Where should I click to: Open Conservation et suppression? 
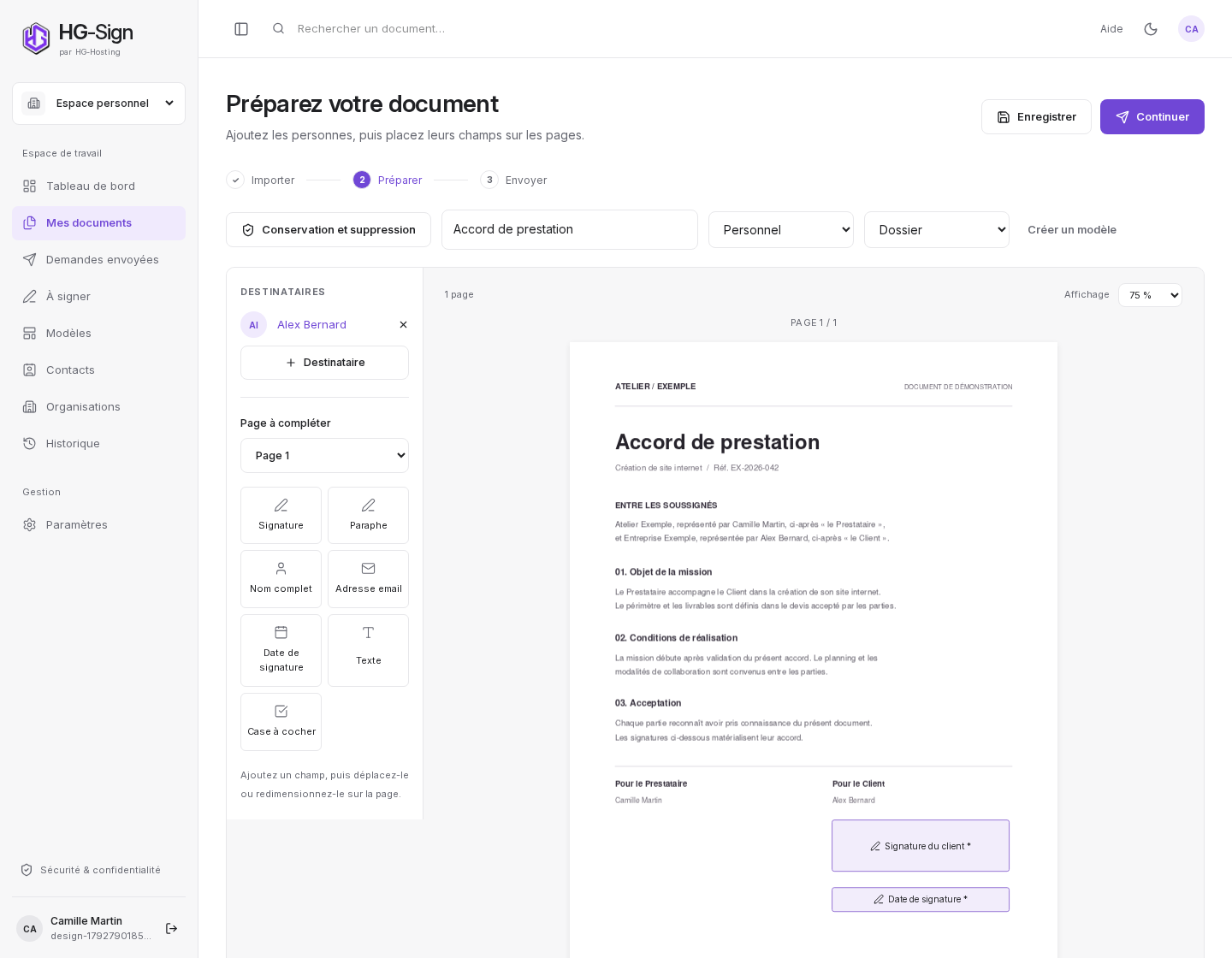click(329, 230)
